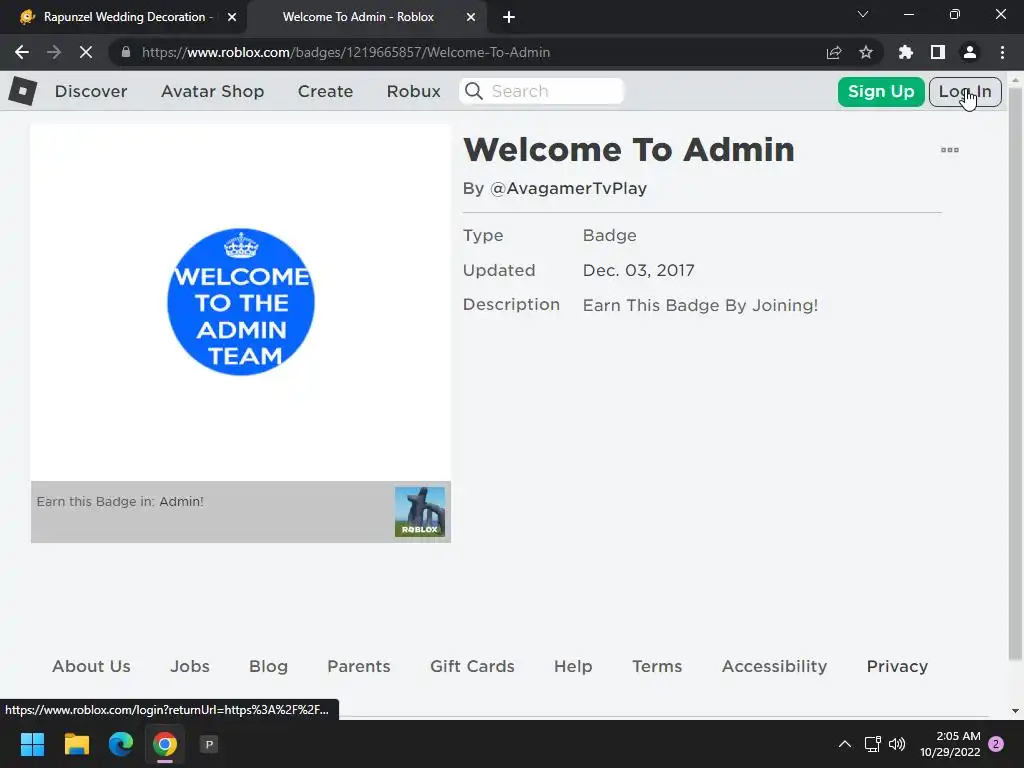1024x768 pixels.
Task: Click the forward arrow in the browser toolbar
Action: (x=54, y=52)
